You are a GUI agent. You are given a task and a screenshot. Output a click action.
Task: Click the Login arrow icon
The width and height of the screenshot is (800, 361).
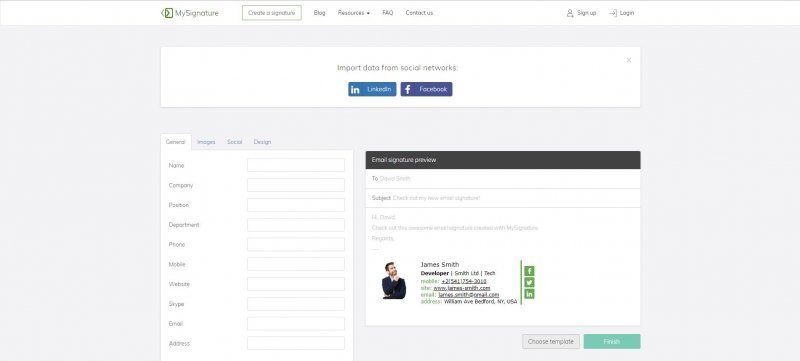tap(613, 13)
